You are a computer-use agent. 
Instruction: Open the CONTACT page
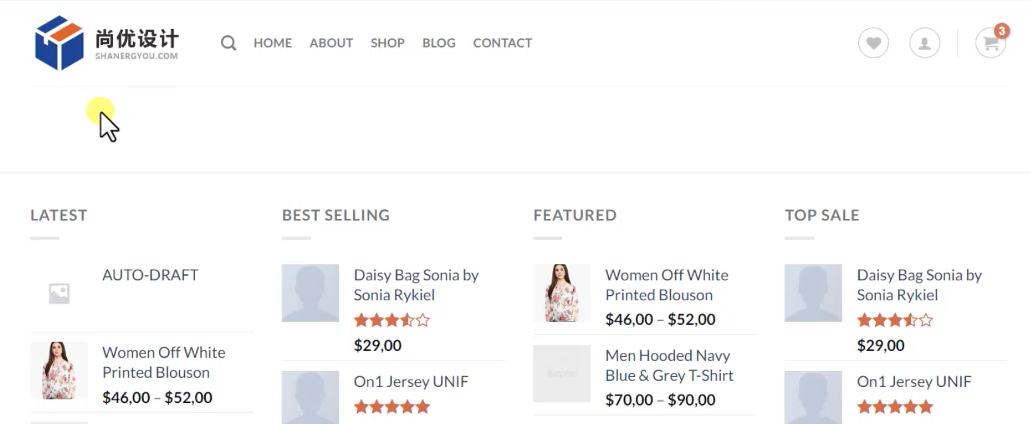tap(502, 43)
